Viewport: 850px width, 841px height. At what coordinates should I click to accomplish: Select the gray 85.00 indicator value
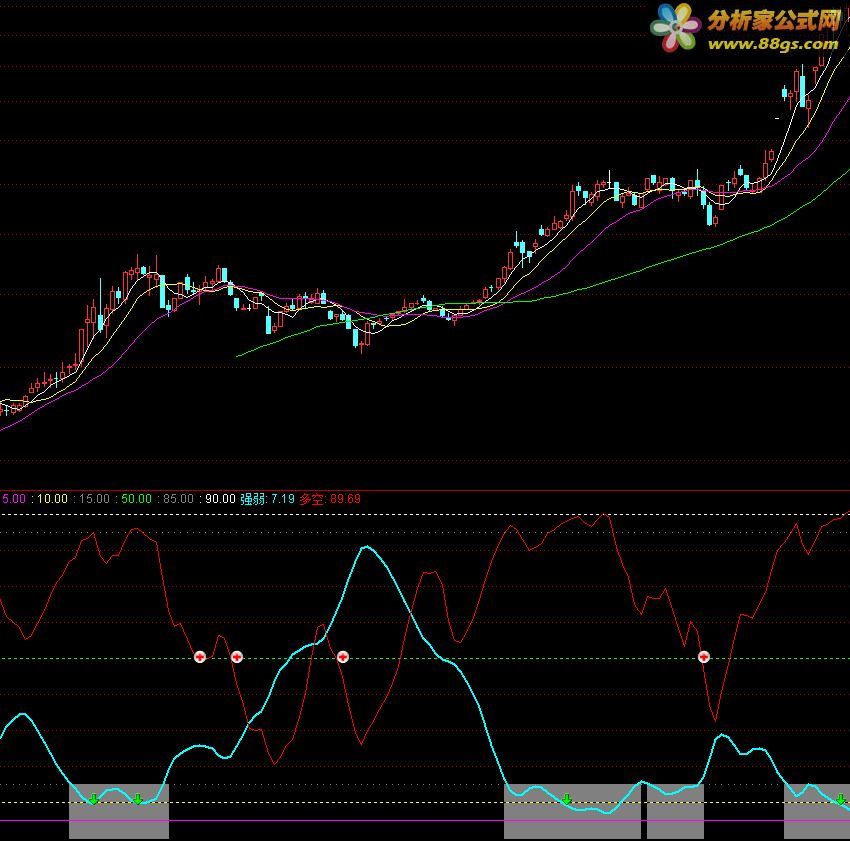[x=178, y=499]
